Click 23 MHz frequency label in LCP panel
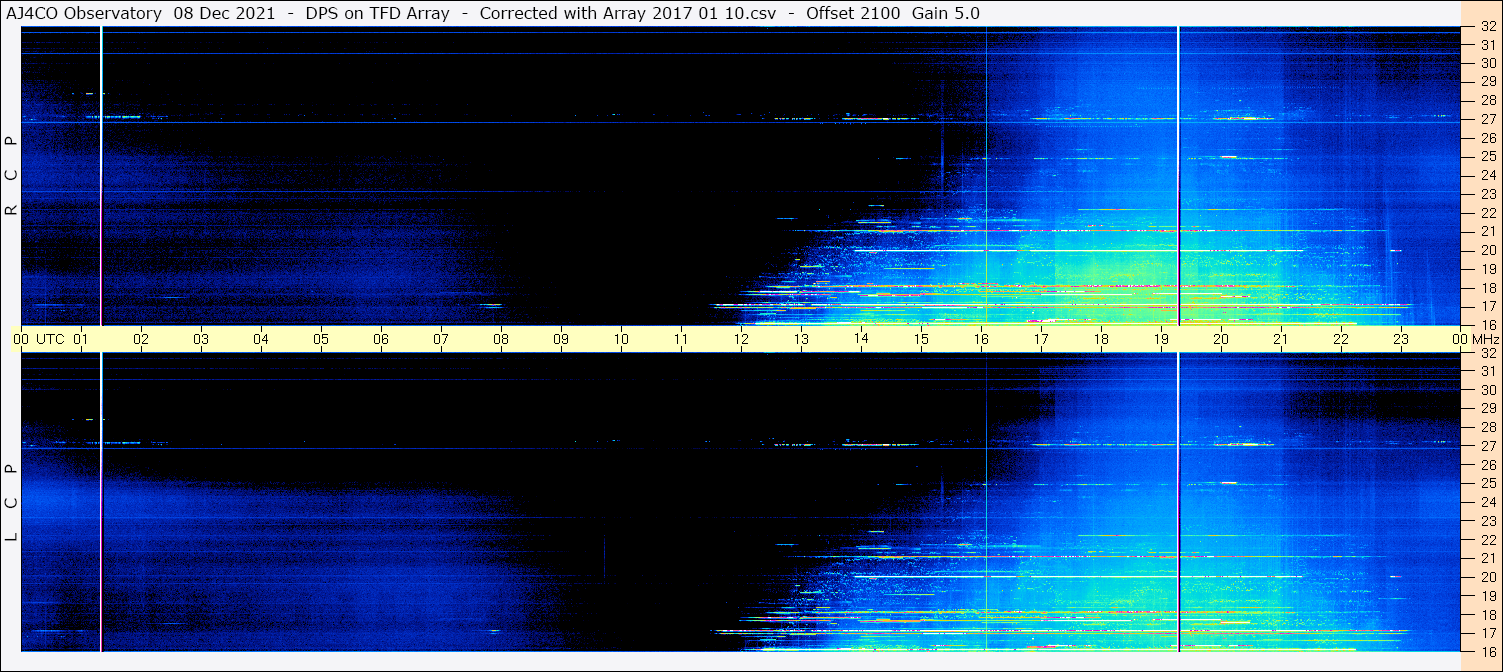This screenshot has height=672, width=1503. point(1487,521)
